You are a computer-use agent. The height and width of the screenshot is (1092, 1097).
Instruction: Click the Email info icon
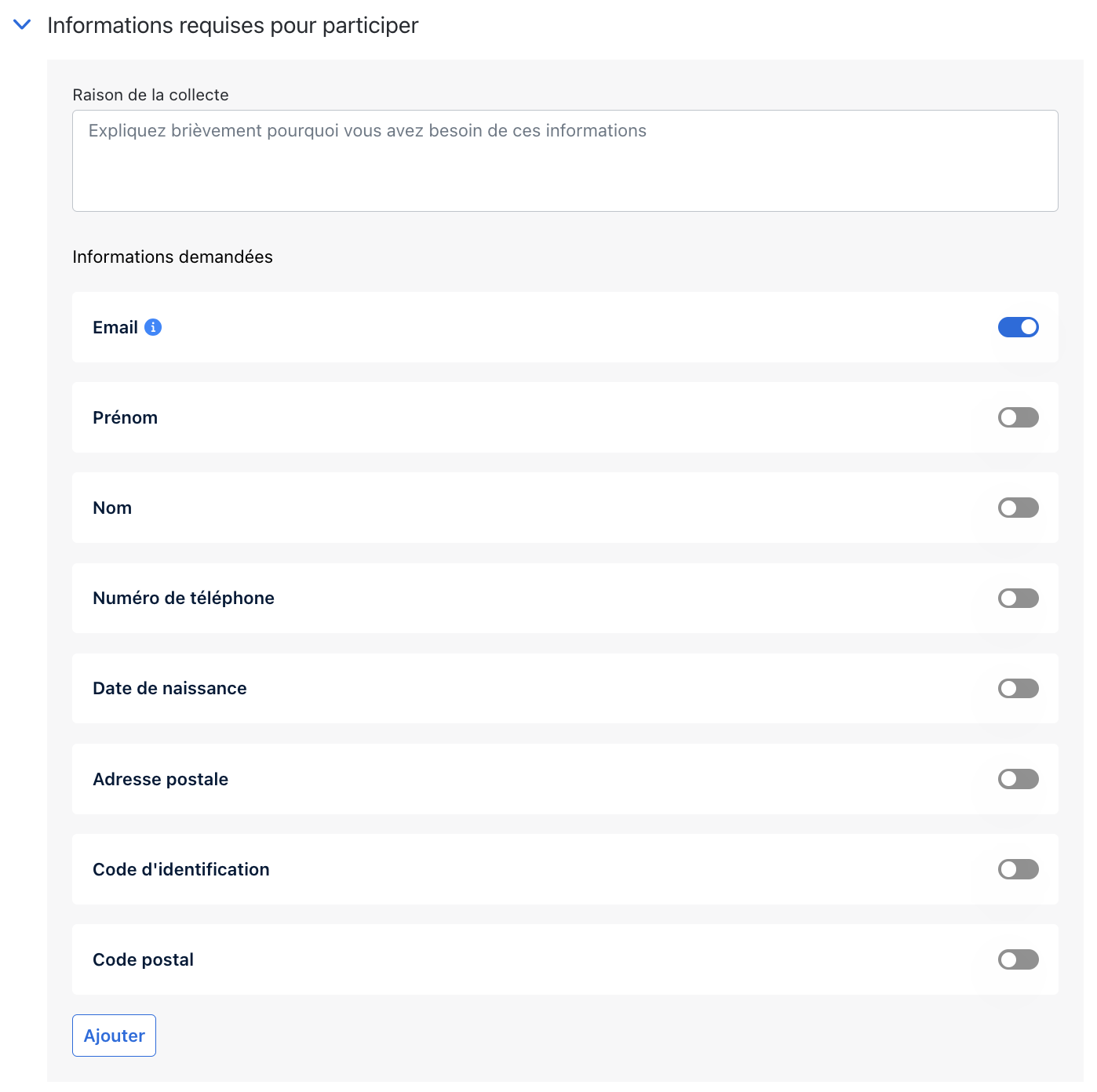[154, 327]
